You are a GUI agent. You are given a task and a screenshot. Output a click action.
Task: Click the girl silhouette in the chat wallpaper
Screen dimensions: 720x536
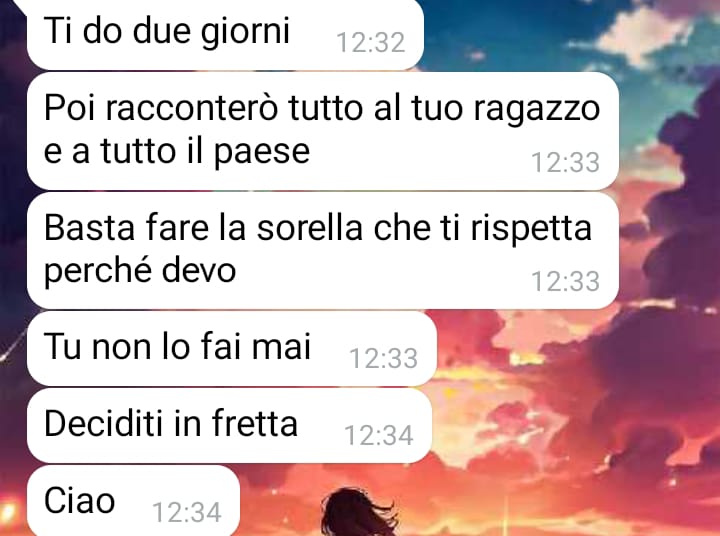point(358,512)
